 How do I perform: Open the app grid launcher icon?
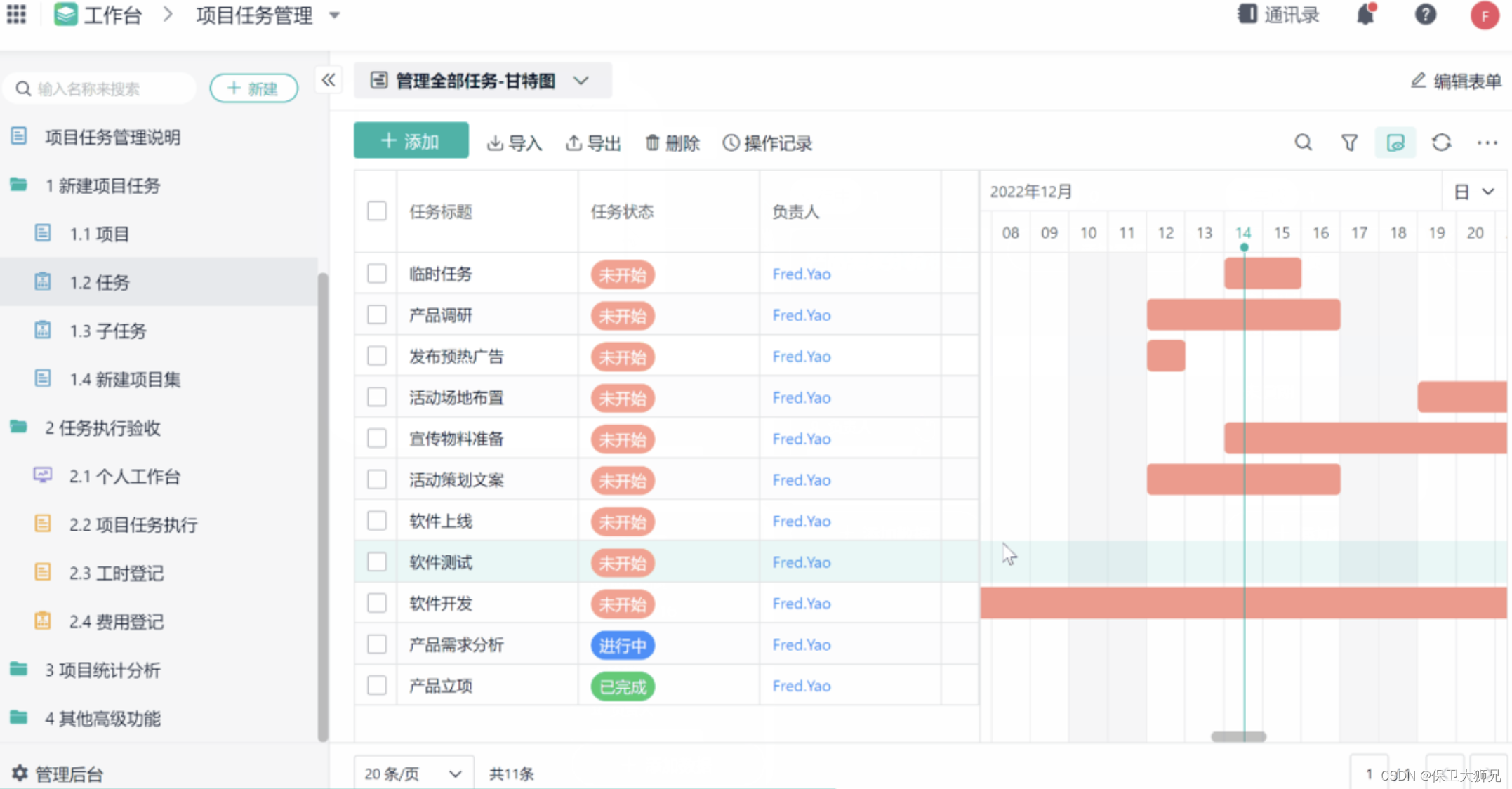(16, 15)
